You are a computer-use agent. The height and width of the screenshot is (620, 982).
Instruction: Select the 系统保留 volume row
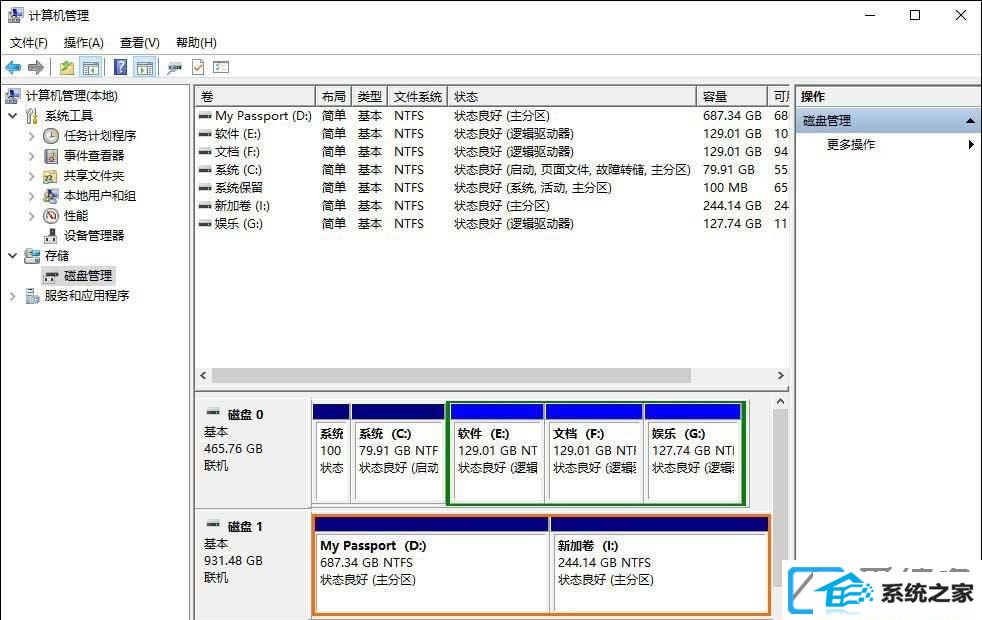coord(492,188)
